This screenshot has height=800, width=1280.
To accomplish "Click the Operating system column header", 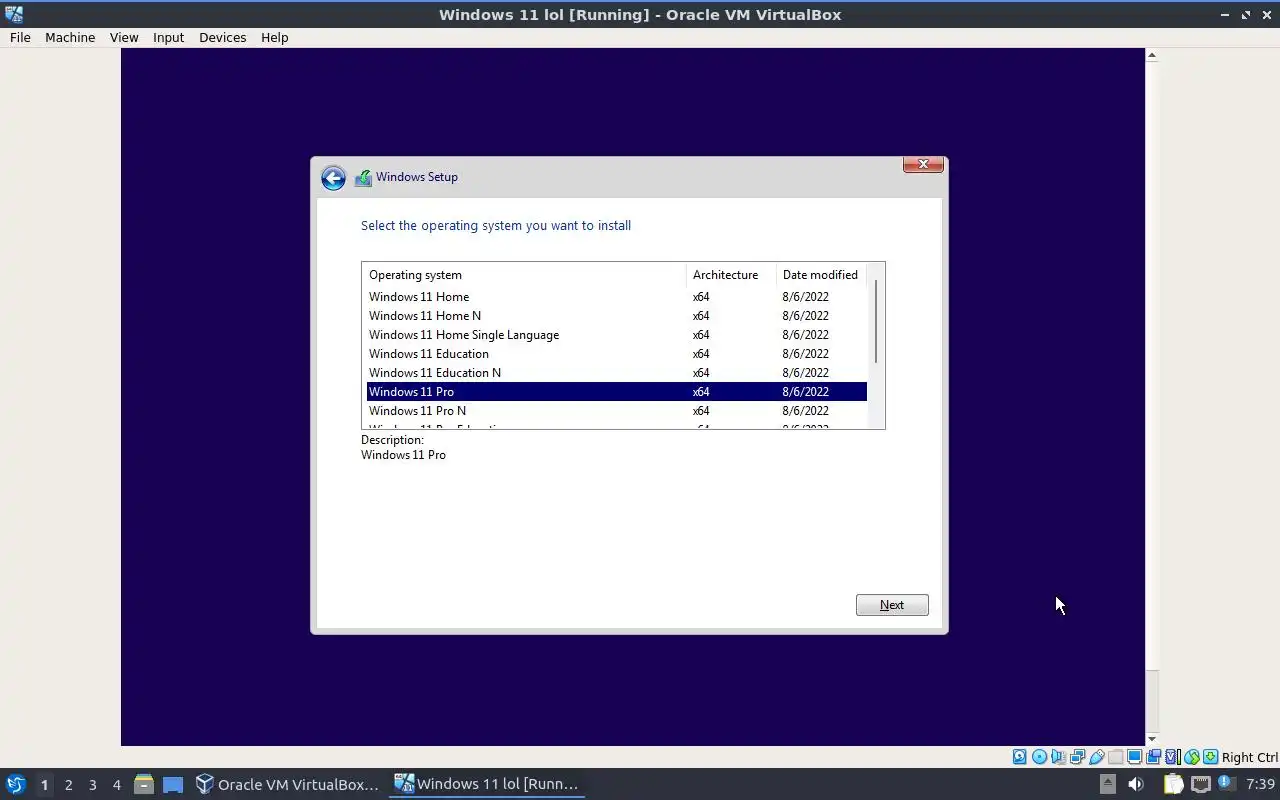I will 524,275.
